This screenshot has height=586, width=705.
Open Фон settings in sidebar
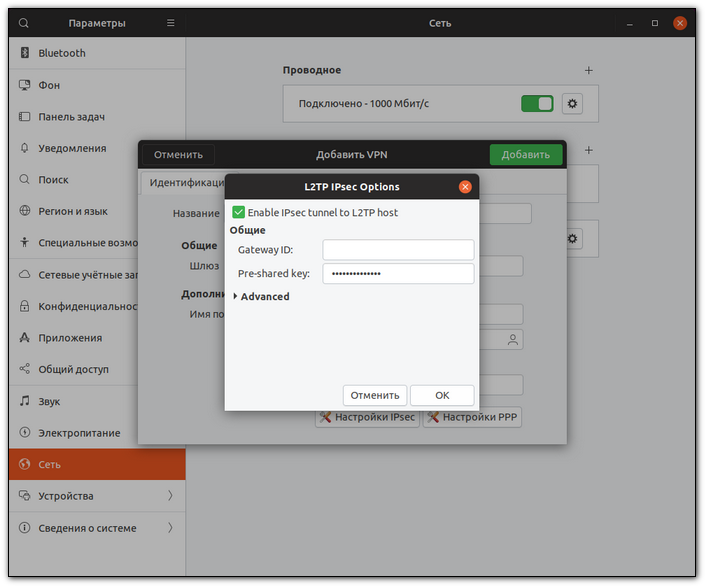(x=97, y=85)
